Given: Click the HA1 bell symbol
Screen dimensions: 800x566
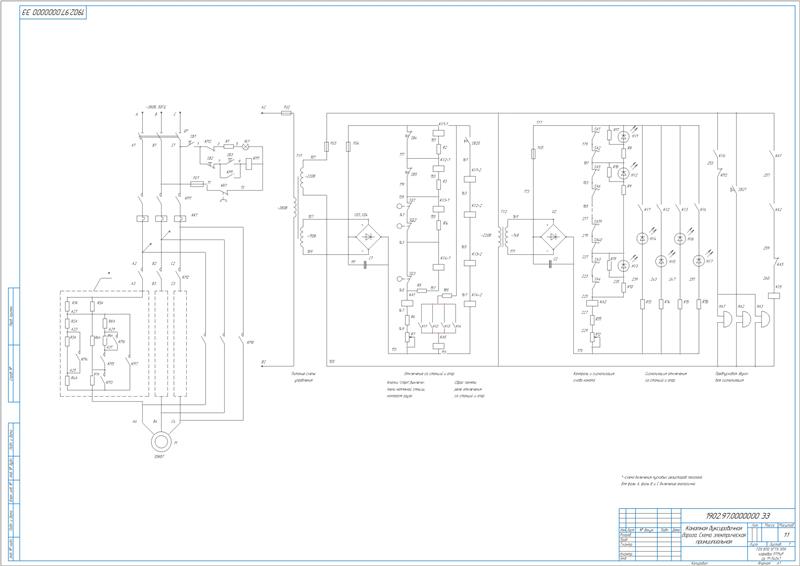Looking at the screenshot, I should pos(726,320).
